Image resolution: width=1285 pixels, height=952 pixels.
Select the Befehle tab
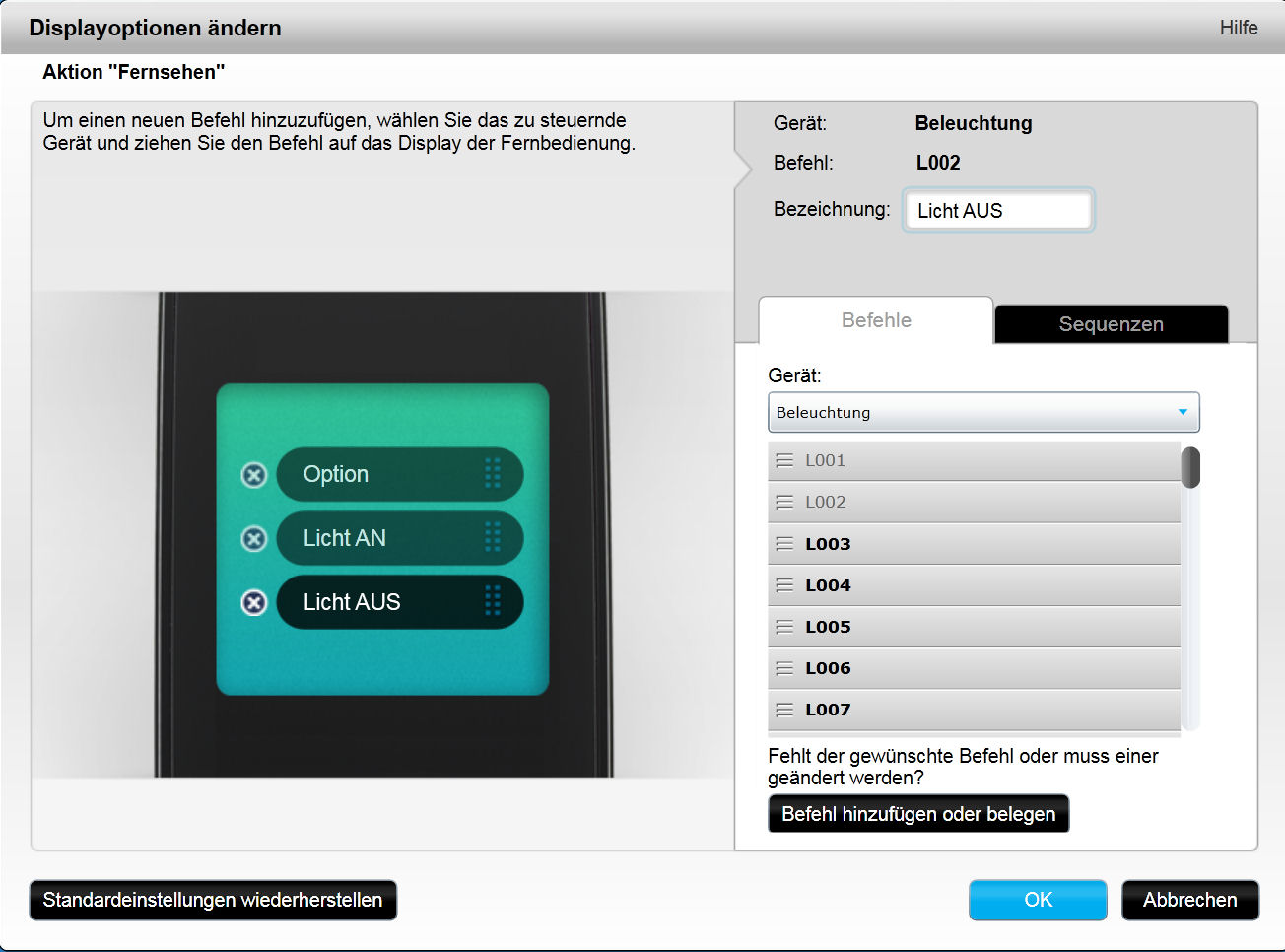point(876,320)
